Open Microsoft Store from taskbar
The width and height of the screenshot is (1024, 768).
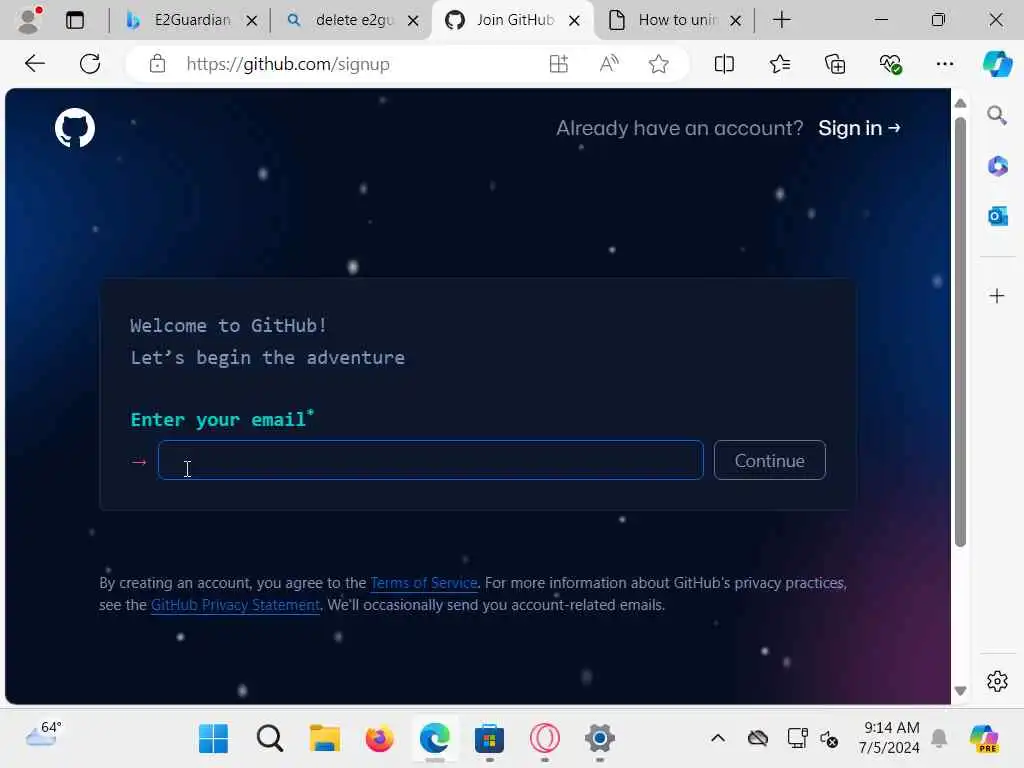[x=489, y=739]
